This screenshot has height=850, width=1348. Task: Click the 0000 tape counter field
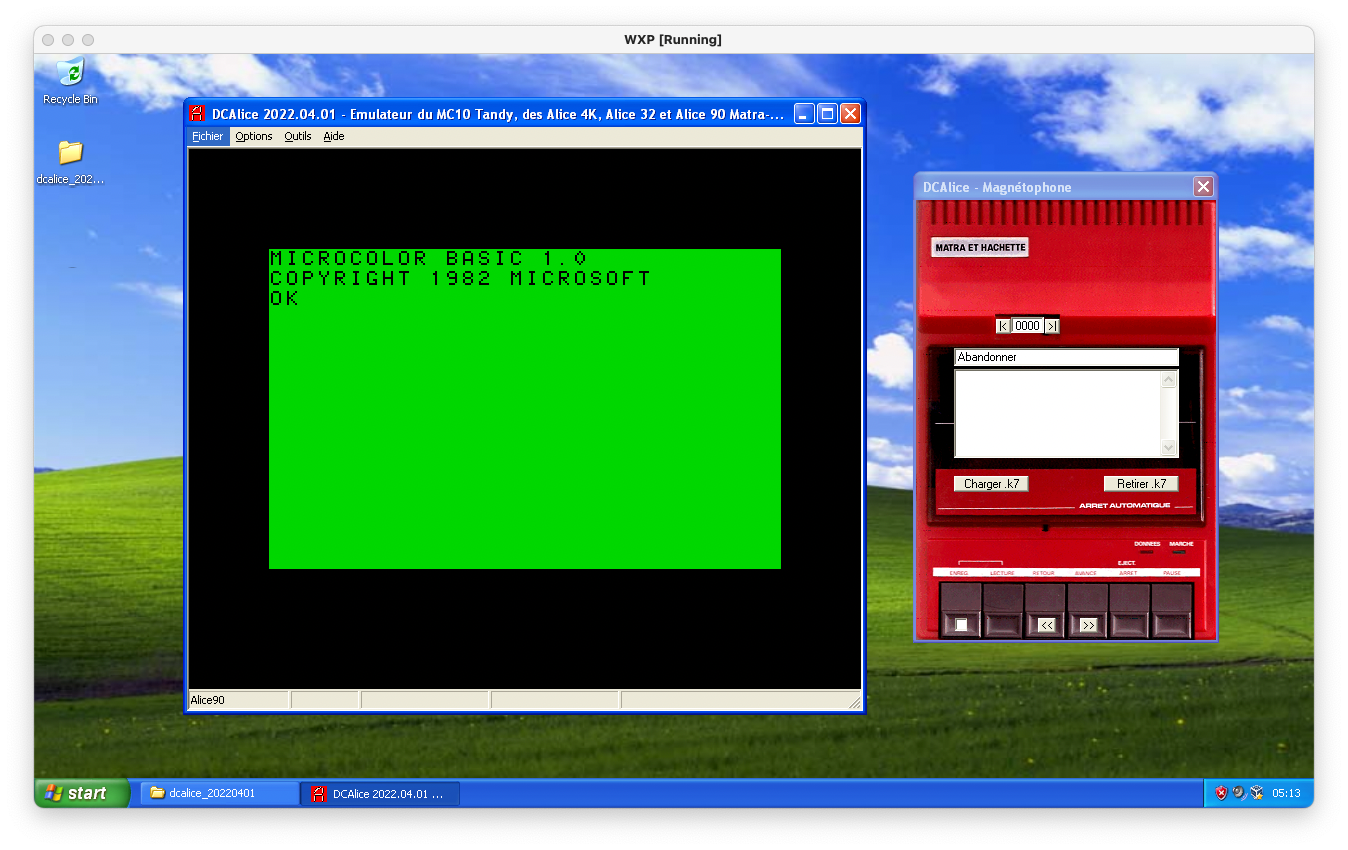click(1027, 326)
